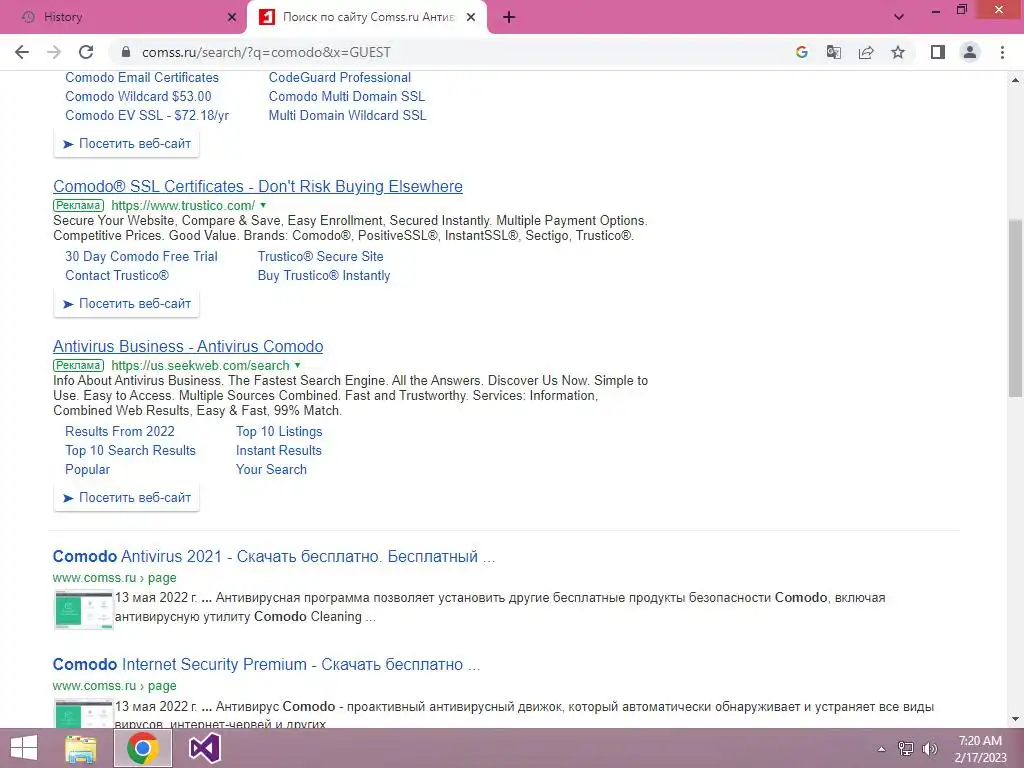Click the Реклама badge on Trustico ad
Viewport: 1024px width, 768px height.
click(78, 206)
